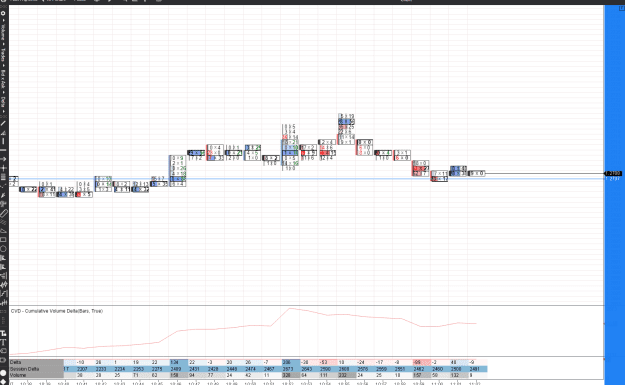The height and width of the screenshot is (385, 625).
Task: Select the circle shape tool
Action: click(3, 249)
